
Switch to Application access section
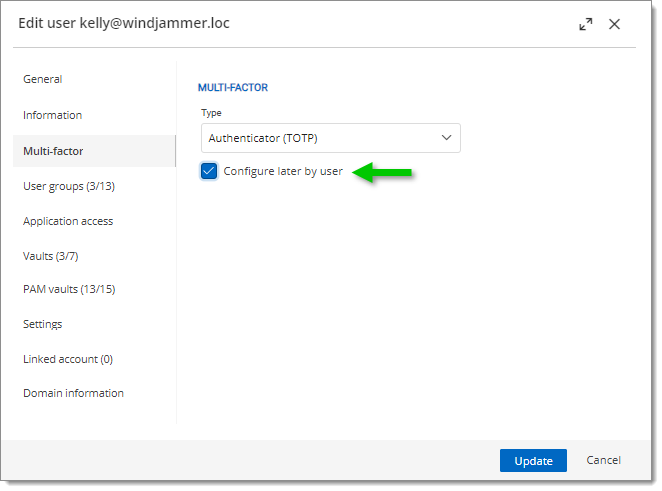point(68,221)
